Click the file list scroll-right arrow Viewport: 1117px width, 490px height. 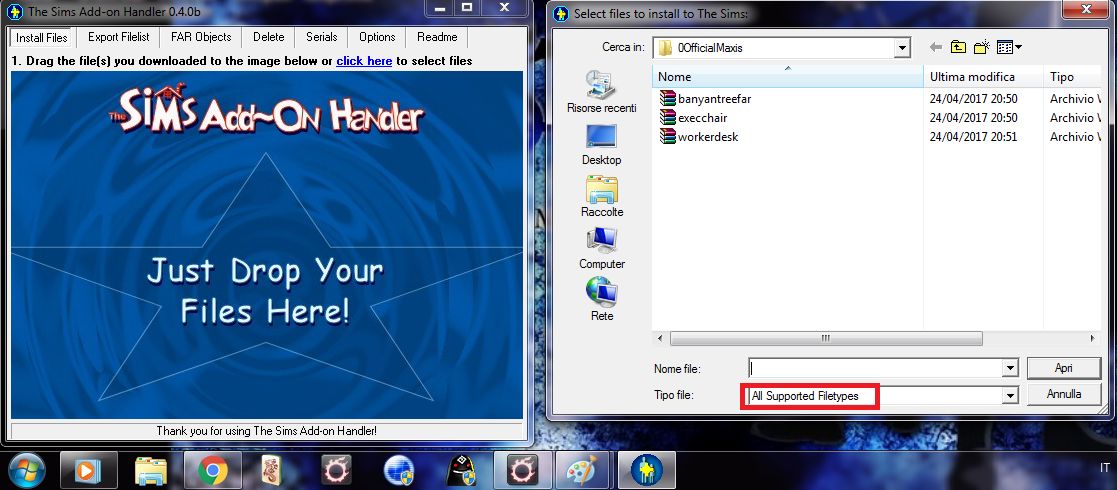[1092, 339]
